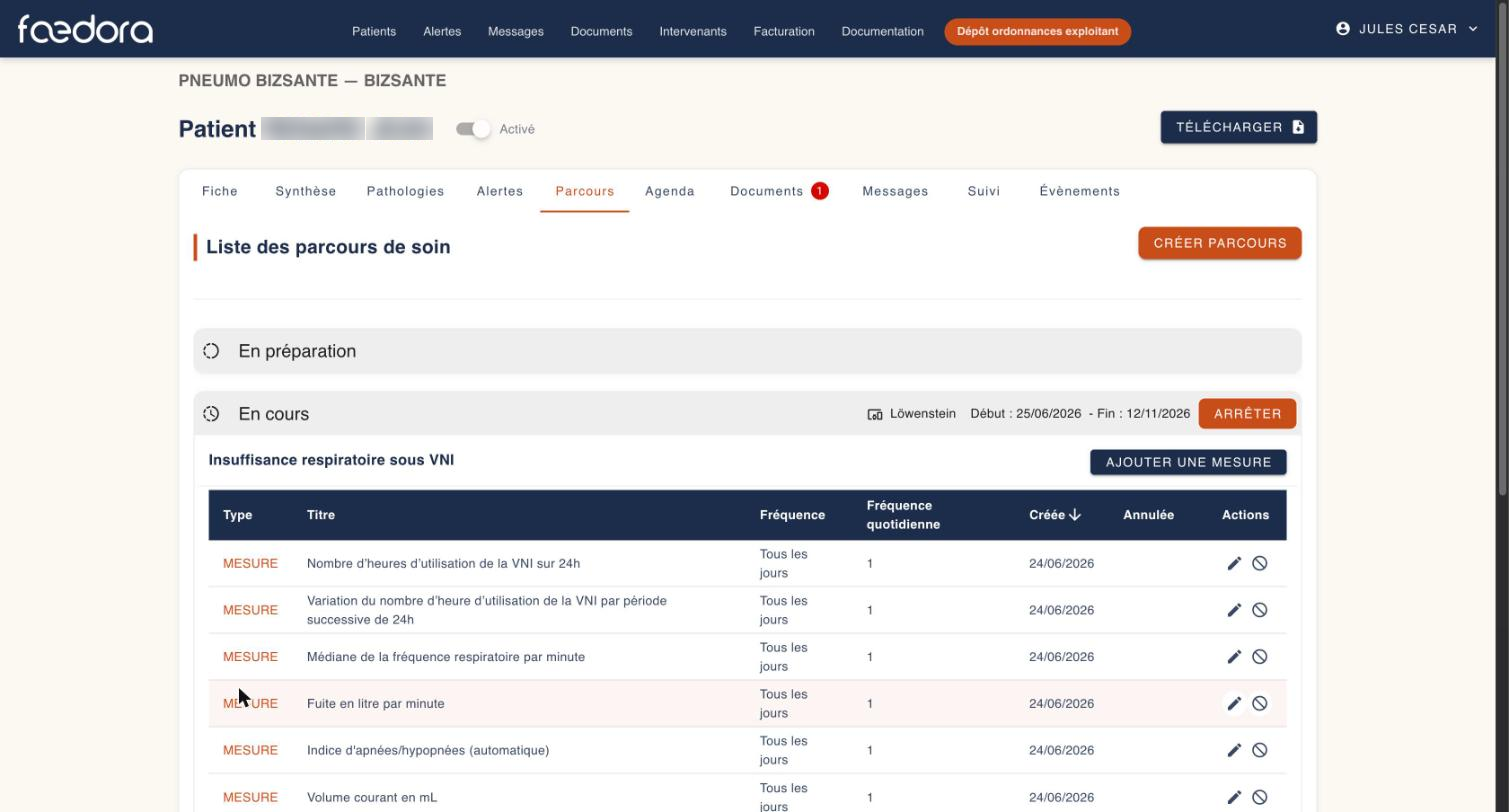1509x812 pixels.
Task: Expand the En préparation section
Action: (747, 351)
